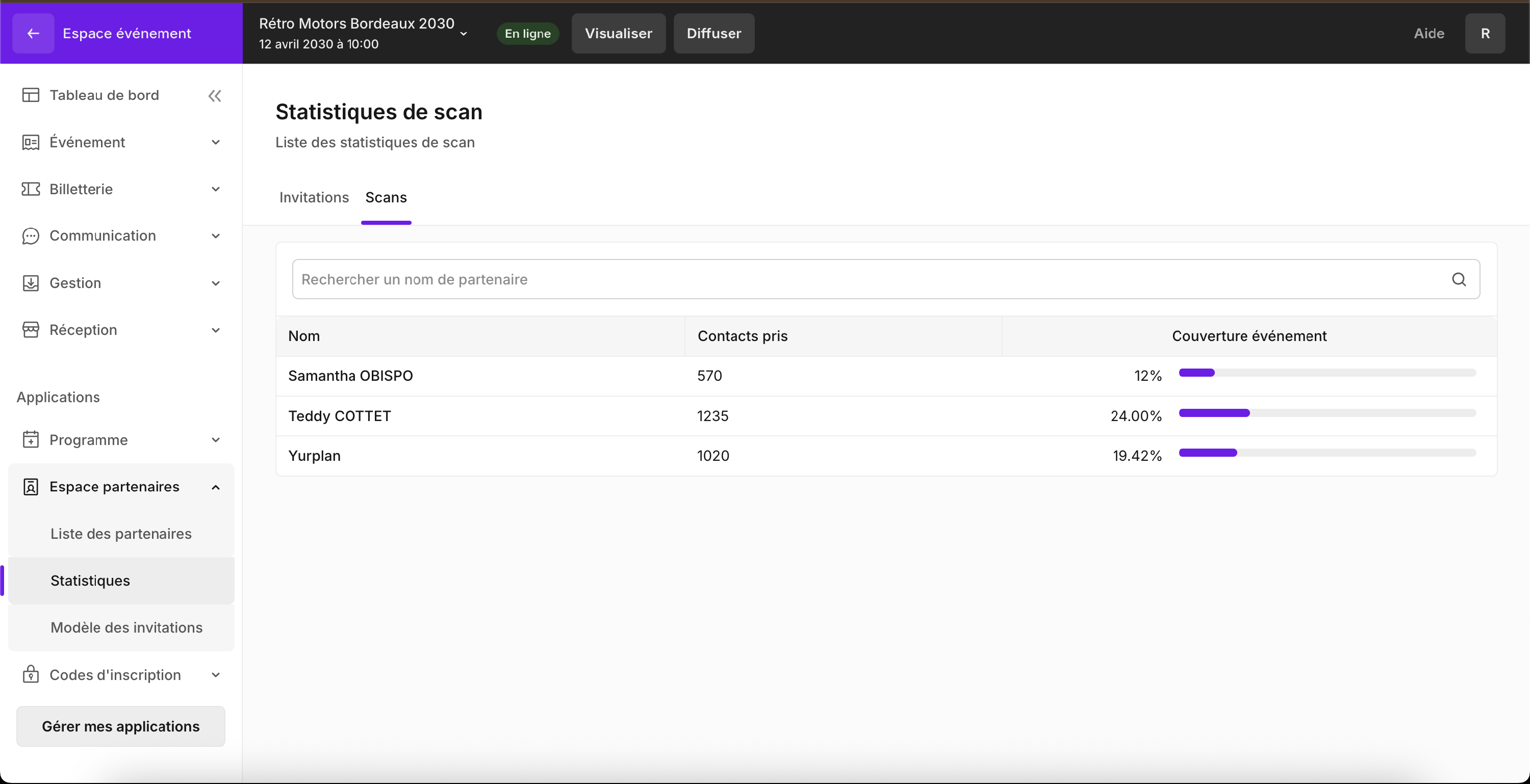Expand the Événement menu chevron
Screen dimensions: 1530x784
point(216,142)
